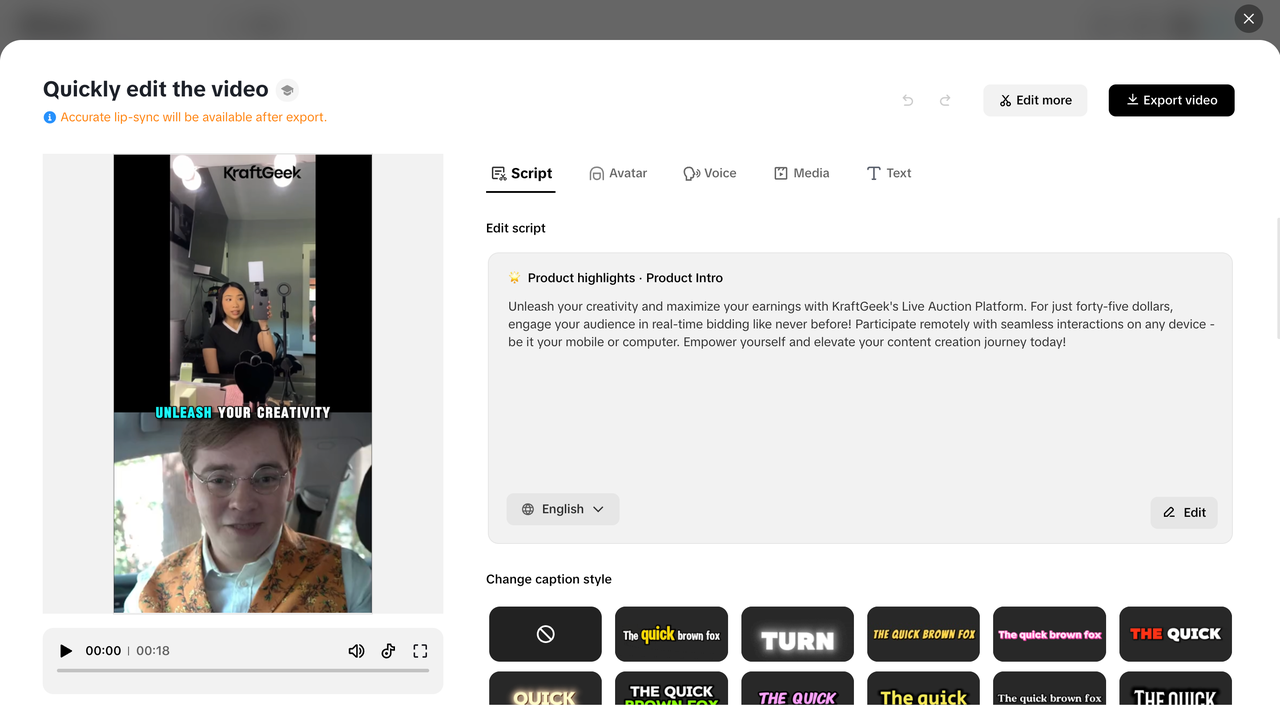The height and width of the screenshot is (711, 1280).
Task: Click the badge icon beside the video title
Action: point(287,89)
